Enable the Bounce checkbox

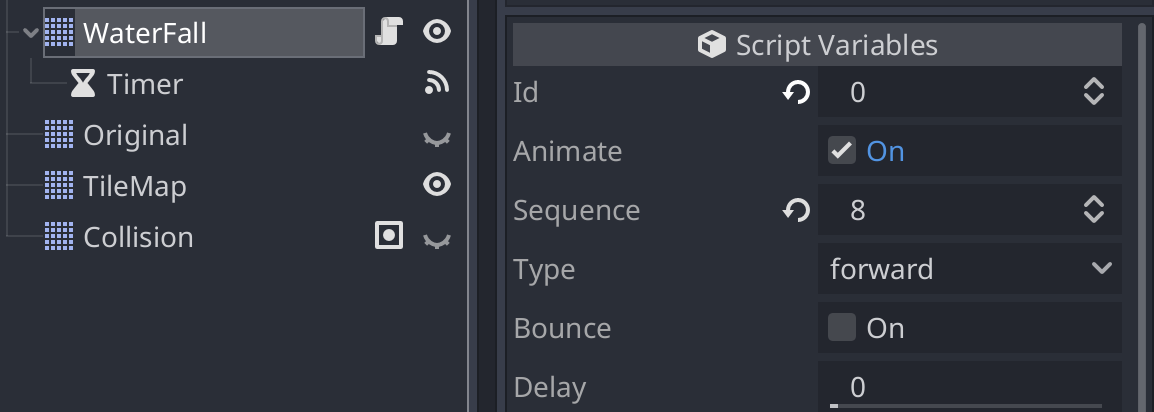[841, 327]
